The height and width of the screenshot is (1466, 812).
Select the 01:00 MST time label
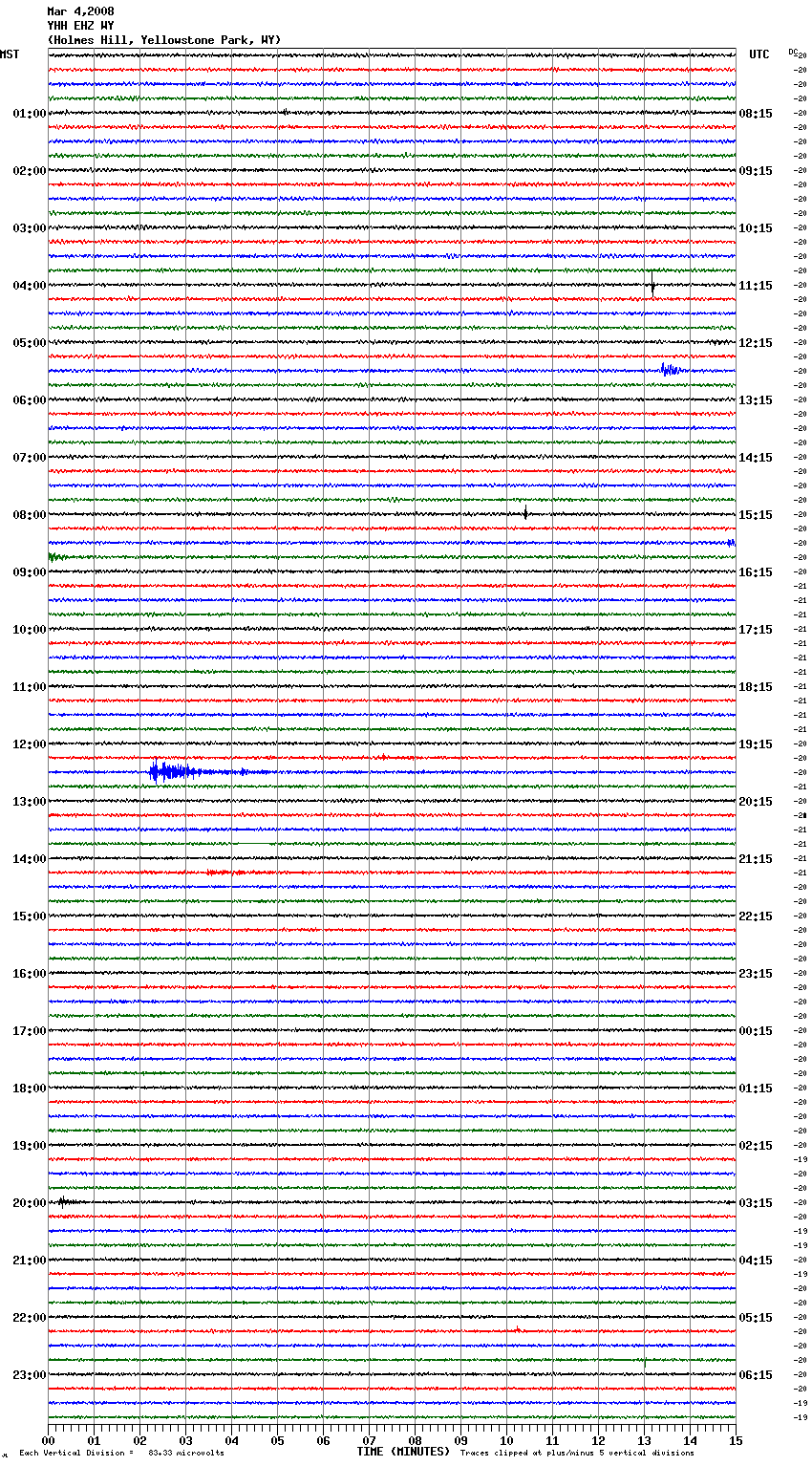click(x=30, y=114)
